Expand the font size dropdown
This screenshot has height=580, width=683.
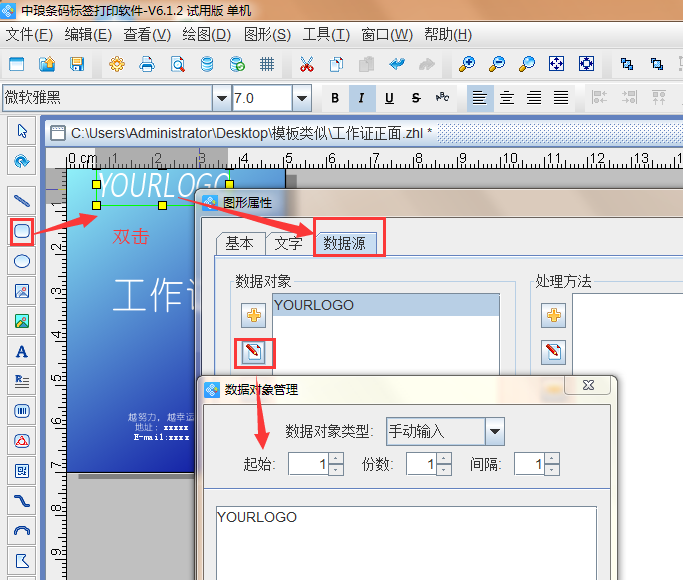pos(301,98)
